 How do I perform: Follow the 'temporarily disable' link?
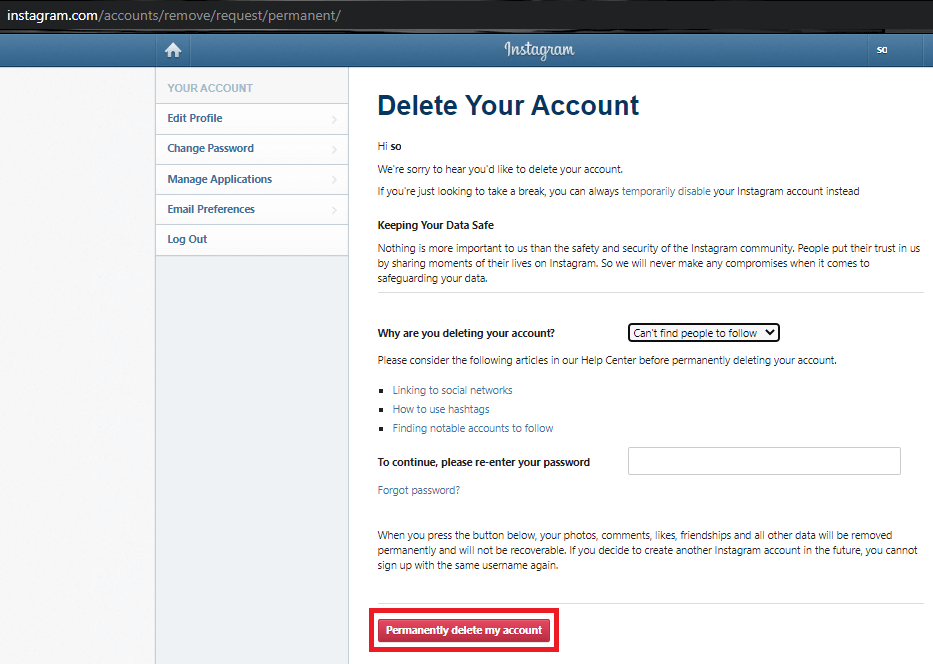click(666, 191)
